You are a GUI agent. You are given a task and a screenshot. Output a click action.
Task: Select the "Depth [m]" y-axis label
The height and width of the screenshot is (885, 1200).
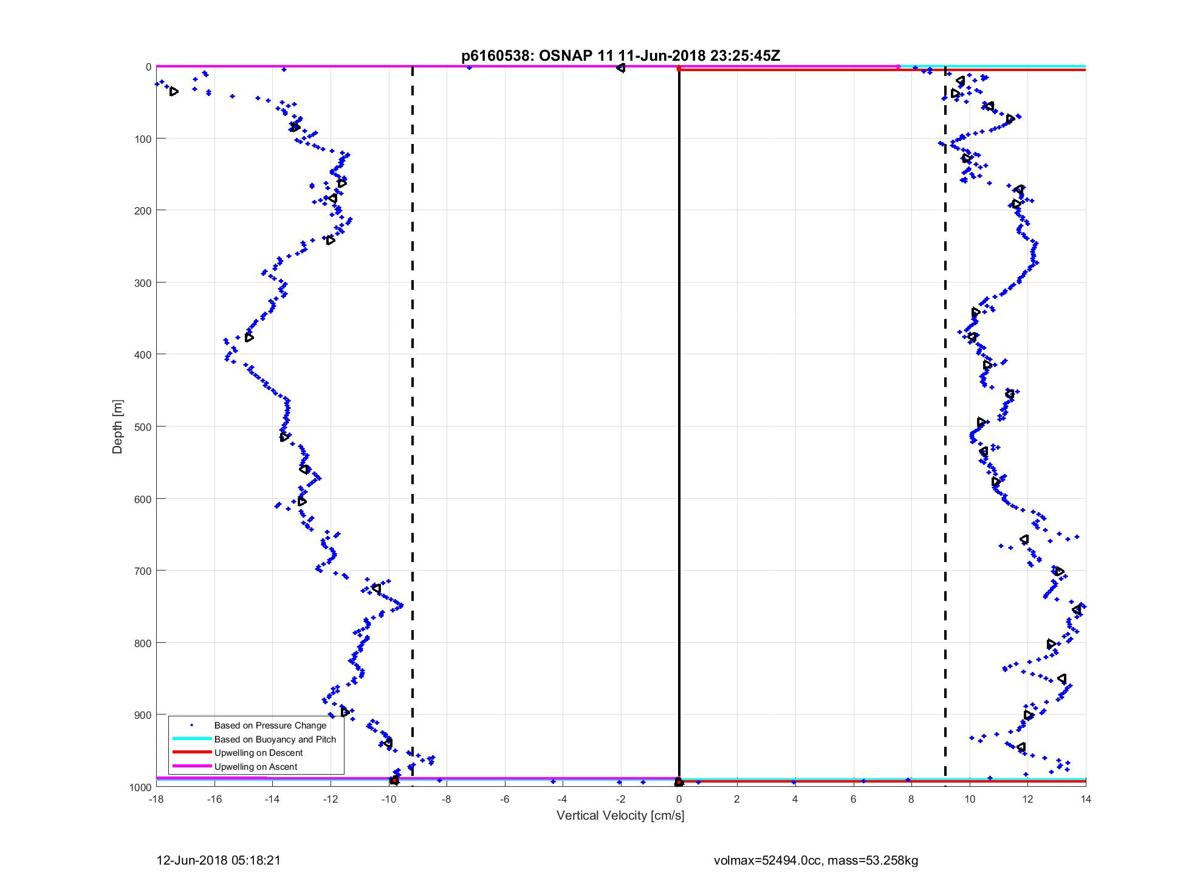coord(118,427)
